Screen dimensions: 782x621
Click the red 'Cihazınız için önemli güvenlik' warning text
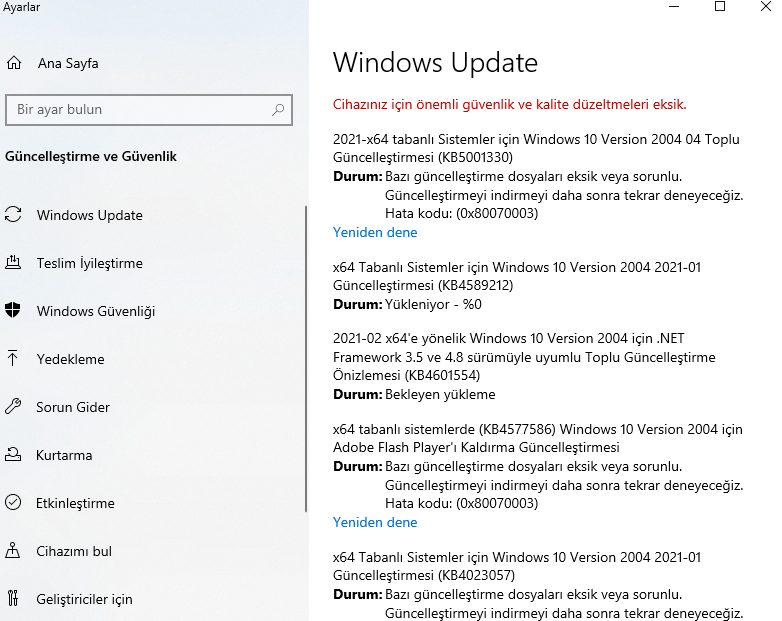(x=510, y=104)
